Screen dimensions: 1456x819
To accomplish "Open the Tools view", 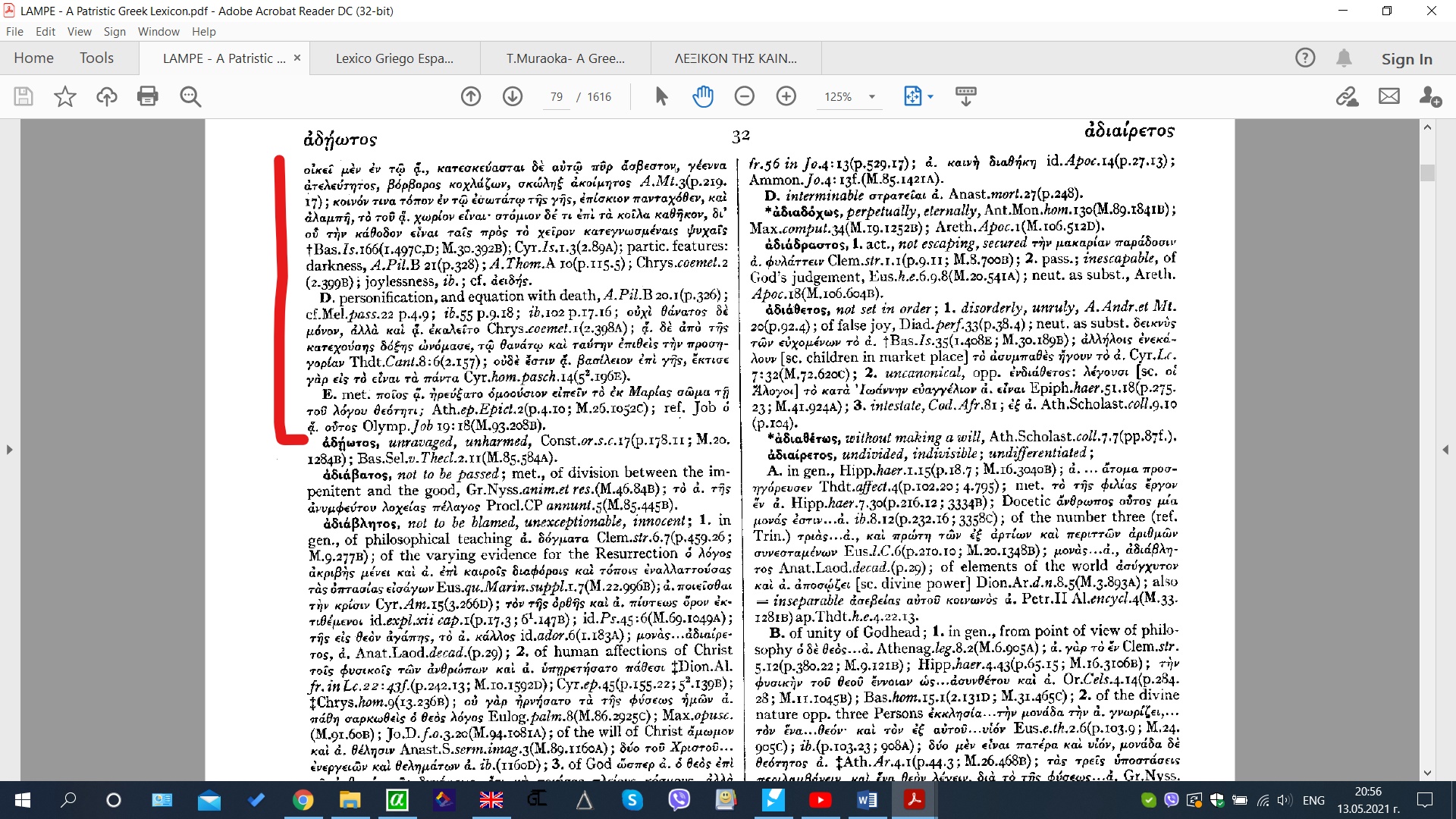I will coord(96,58).
